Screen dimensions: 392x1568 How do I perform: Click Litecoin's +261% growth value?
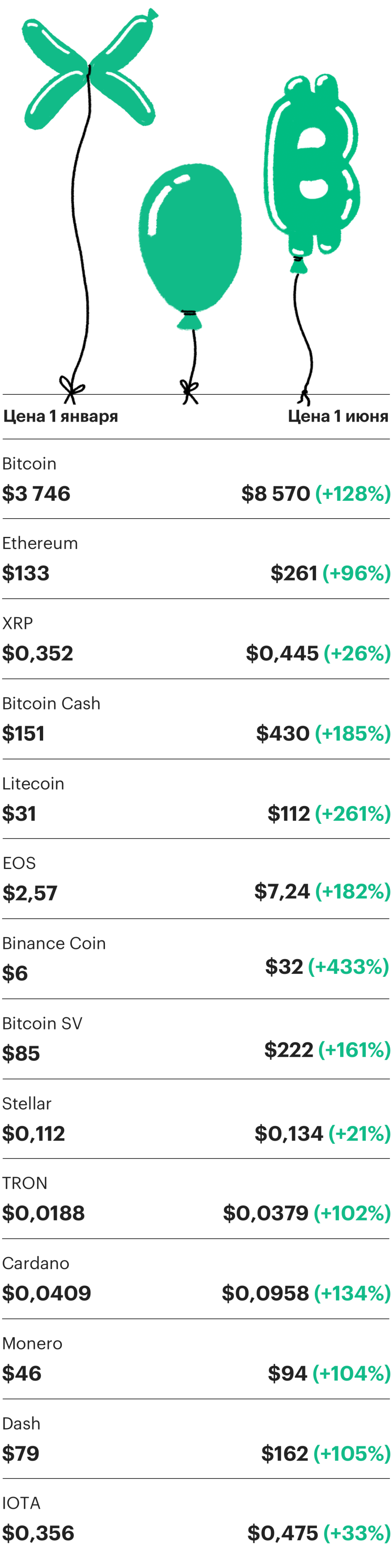pos(353,814)
